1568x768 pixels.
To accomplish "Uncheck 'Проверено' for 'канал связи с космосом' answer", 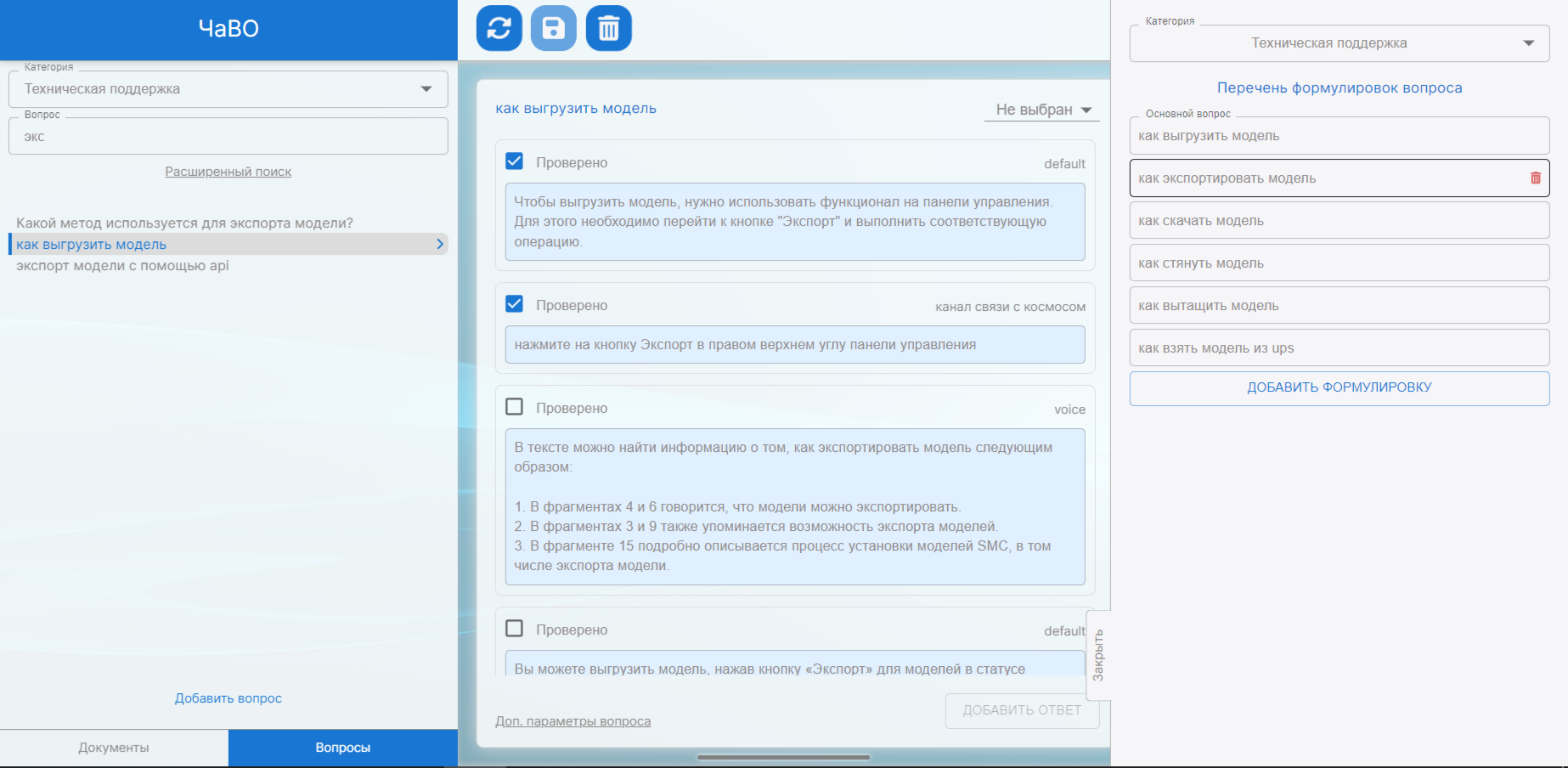I will point(514,304).
